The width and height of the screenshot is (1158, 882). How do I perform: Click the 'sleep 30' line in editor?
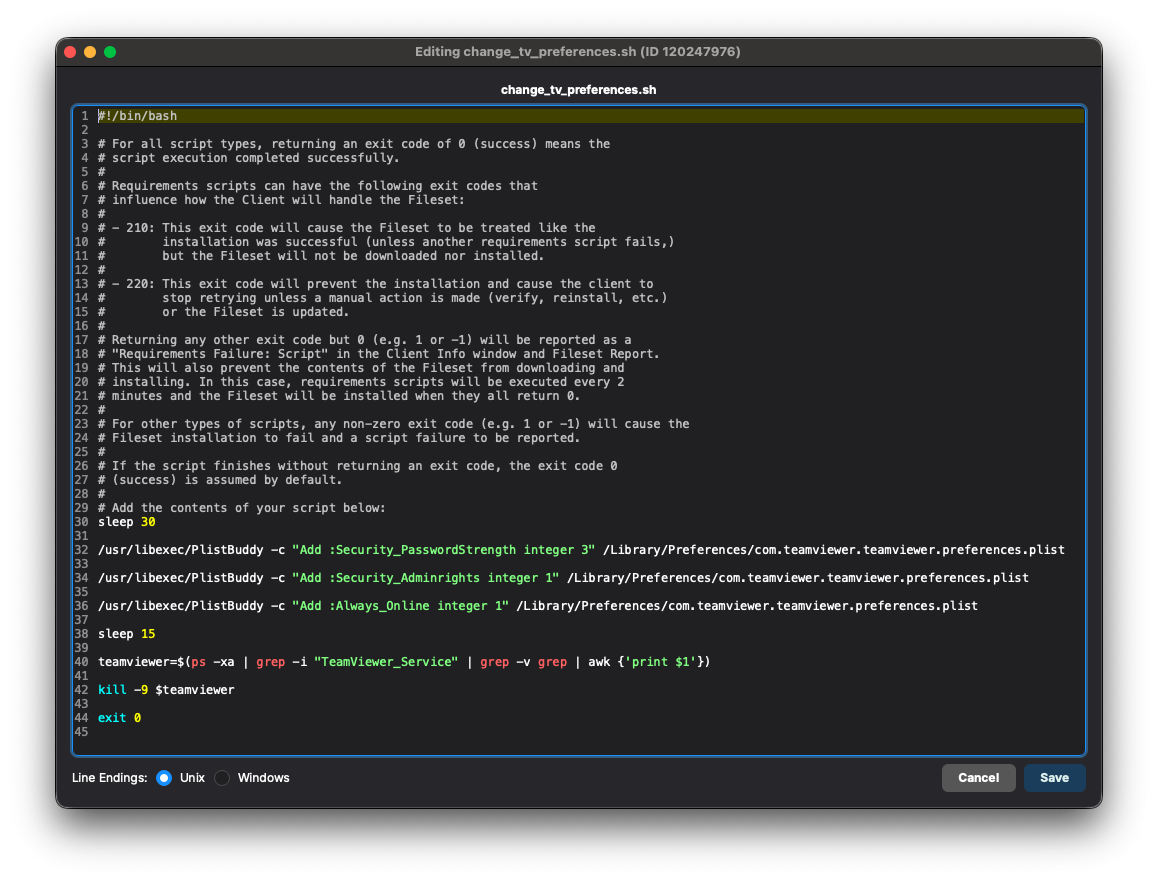click(x=126, y=522)
